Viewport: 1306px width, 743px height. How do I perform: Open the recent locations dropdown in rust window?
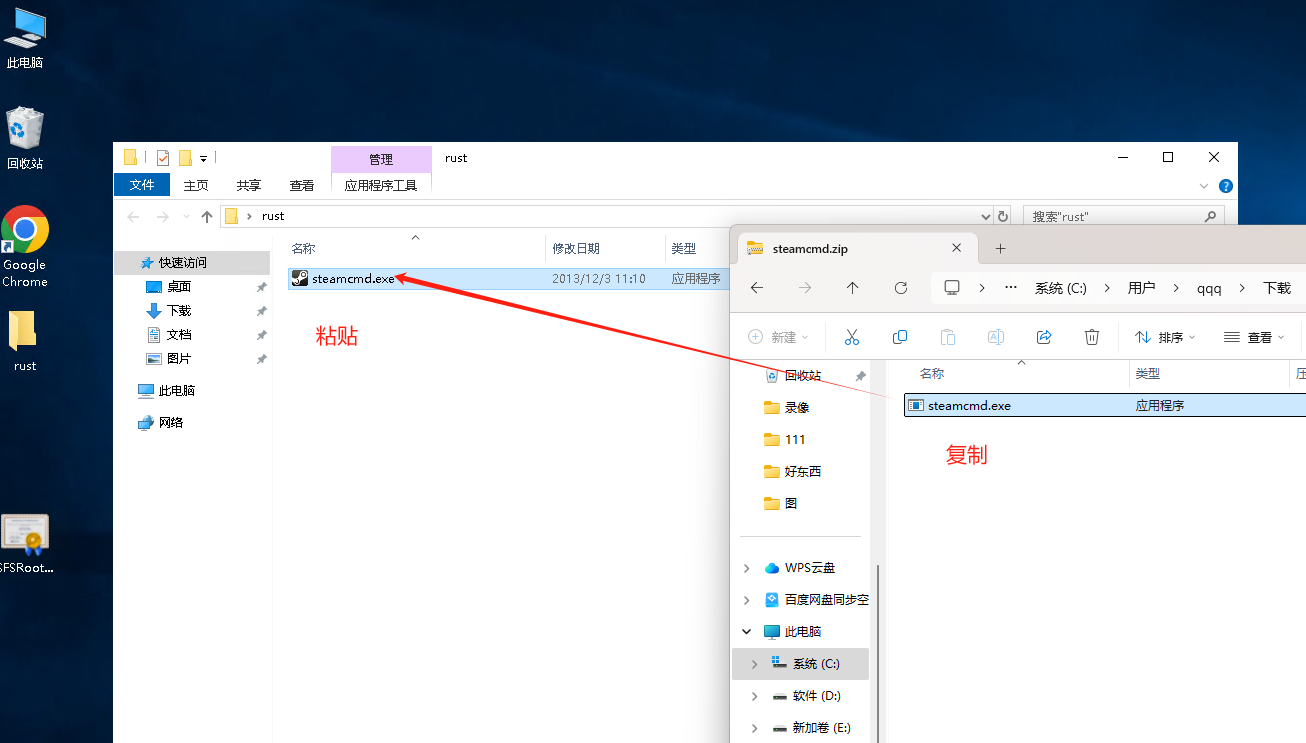186,216
